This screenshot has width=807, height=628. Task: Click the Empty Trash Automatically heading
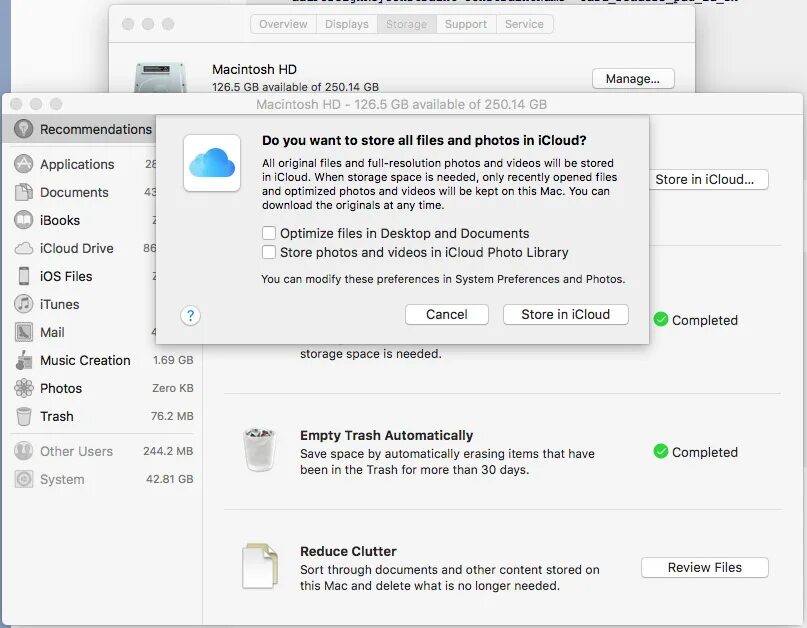point(387,435)
